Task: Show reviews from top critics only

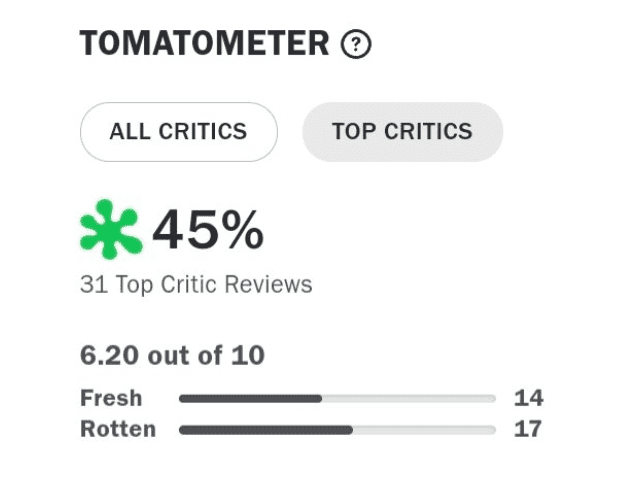Action: point(402,132)
